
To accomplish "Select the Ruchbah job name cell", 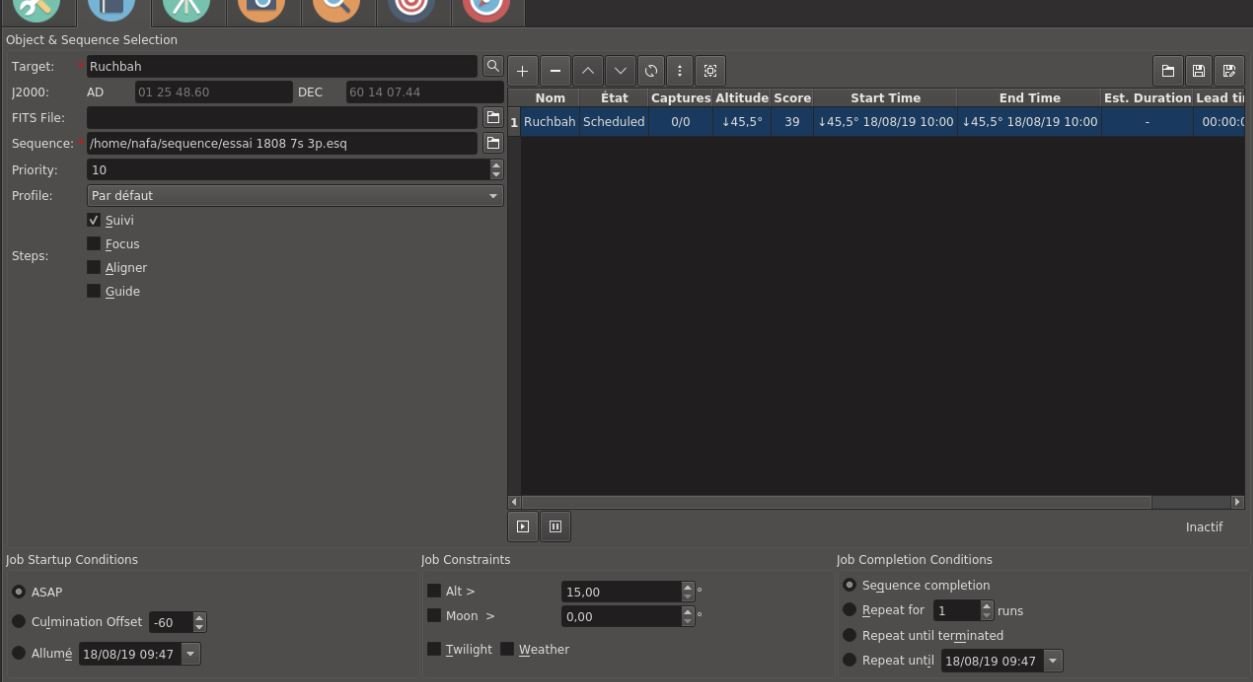I will point(550,122).
